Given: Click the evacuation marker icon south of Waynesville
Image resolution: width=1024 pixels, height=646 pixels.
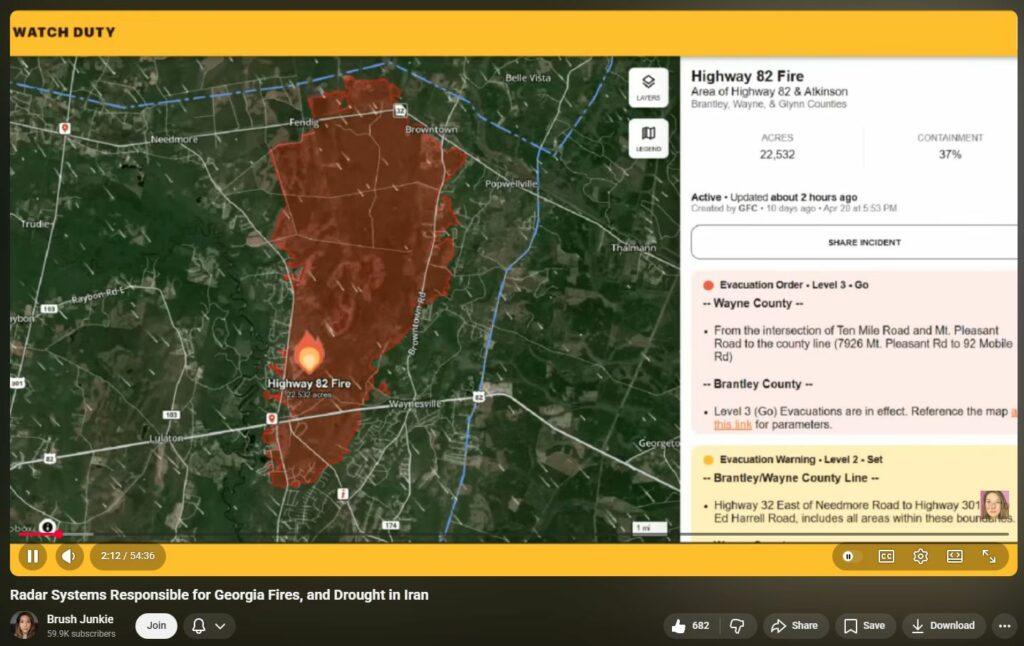Looking at the screenshot, I should [x=342, y=494].
